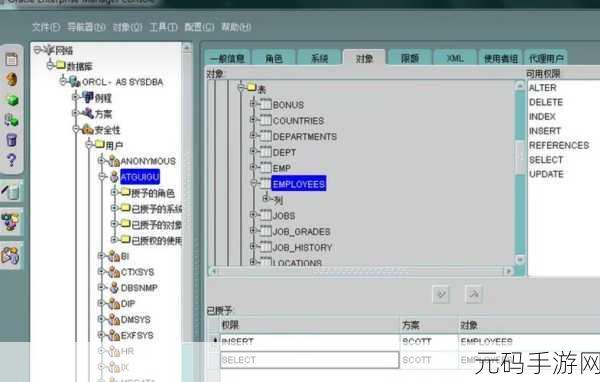Select INDEX in available privileges list

(542, 116)
